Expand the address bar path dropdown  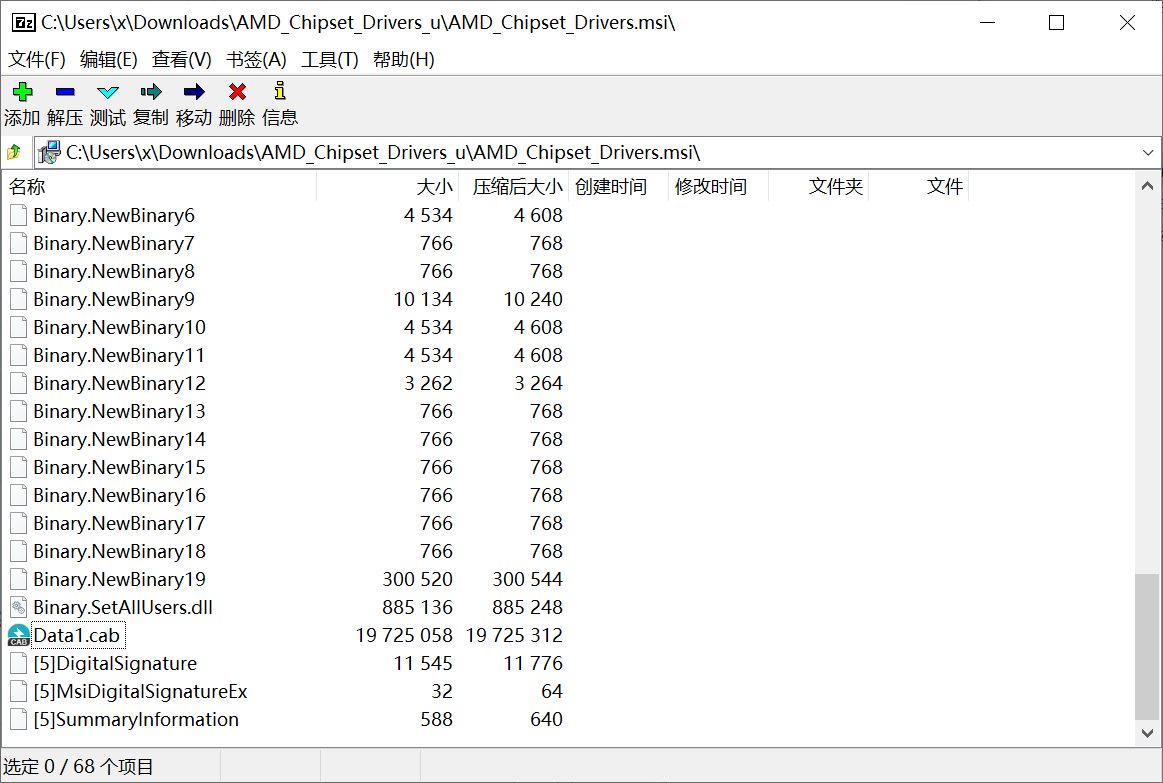(1148, 153)
